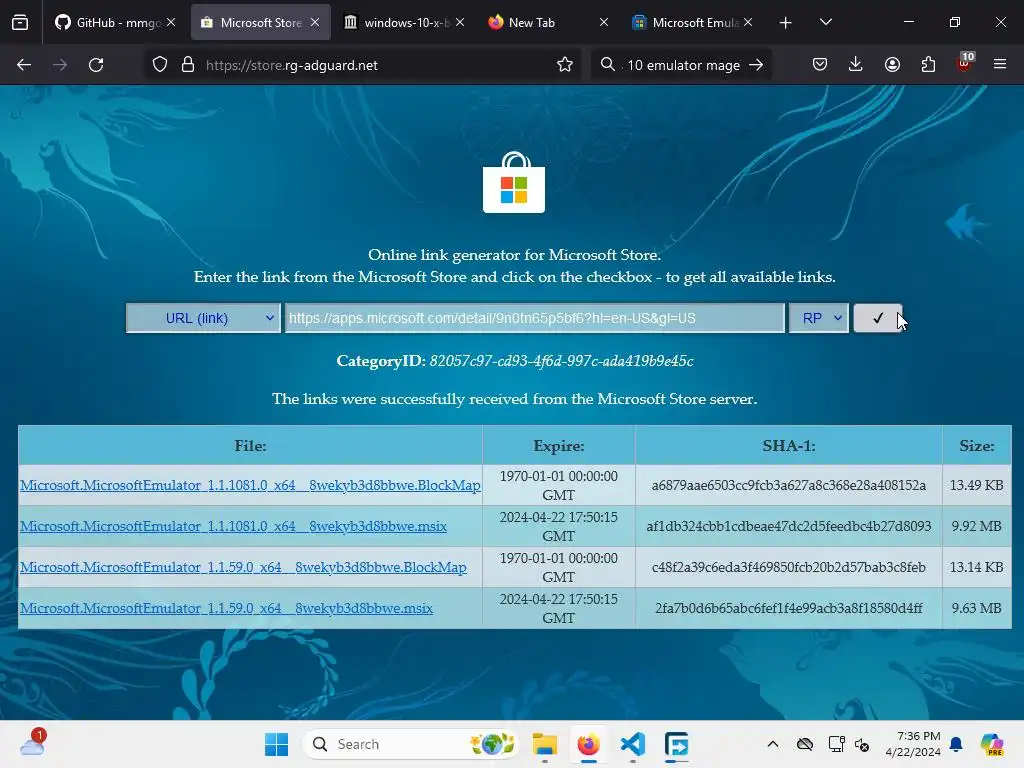The width and height of the screenshot is (1024, 768).
Task: Open notification bell in system tray
Action: pyautogui.click(x=956, y=744)
